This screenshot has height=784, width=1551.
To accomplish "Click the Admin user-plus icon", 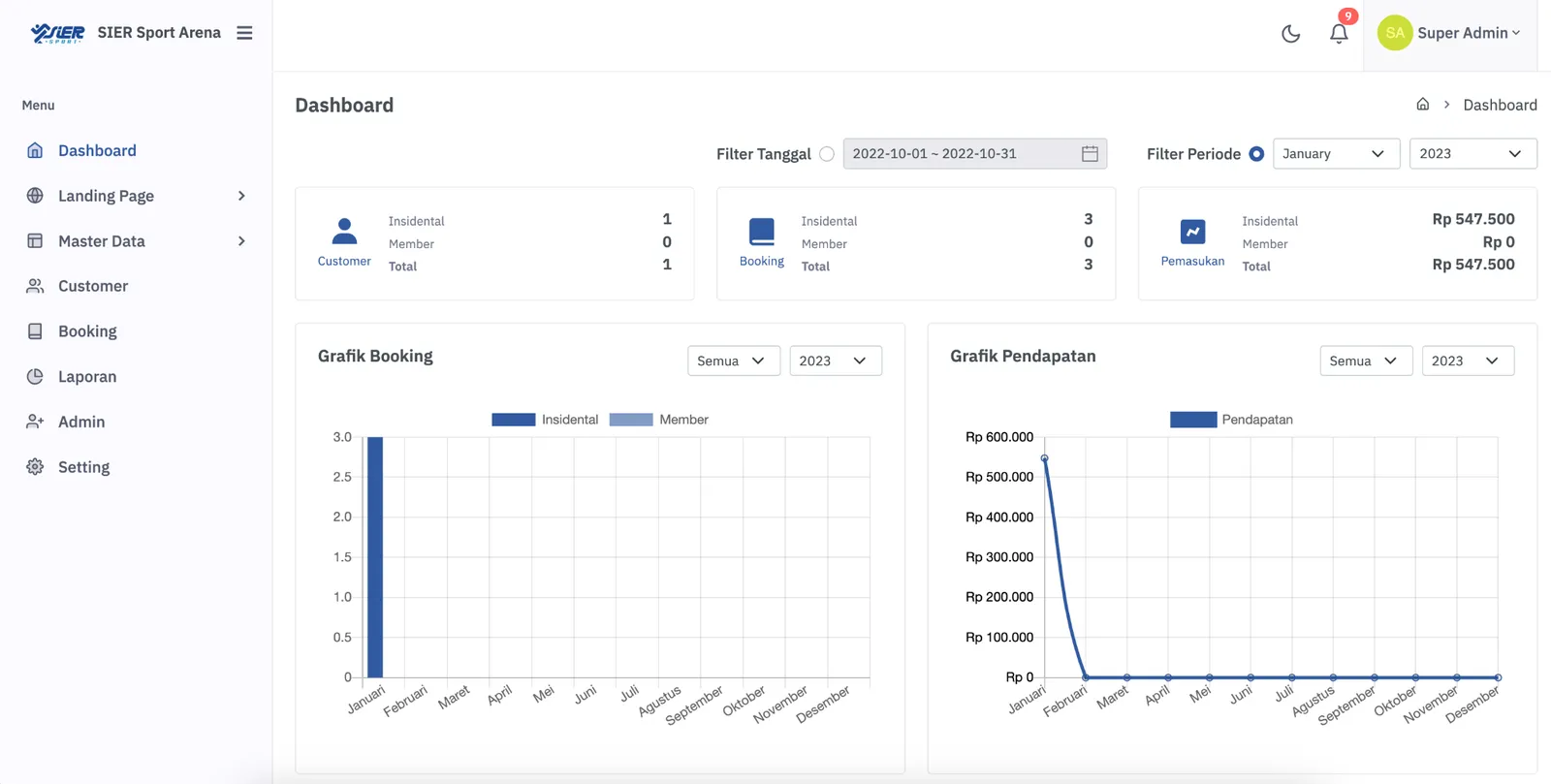I will (x=35, y=422).
